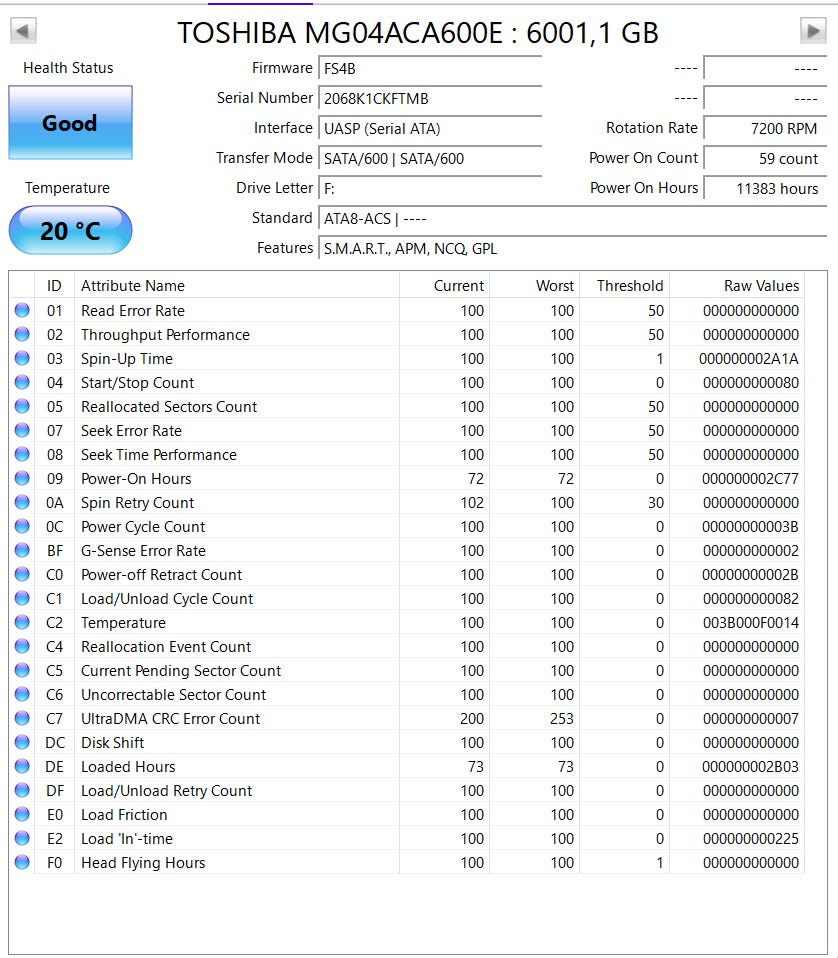Viewport: 838px width, 958px height.
Task: Click status orb for Load 'In'-time
Action: (x=22, y=838)
